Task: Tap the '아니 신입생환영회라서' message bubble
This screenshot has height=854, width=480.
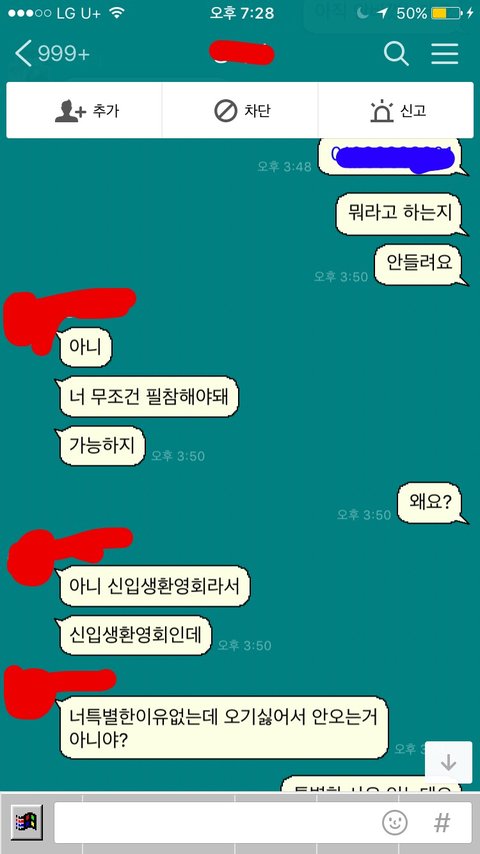Action: click(x=153, y=585)
